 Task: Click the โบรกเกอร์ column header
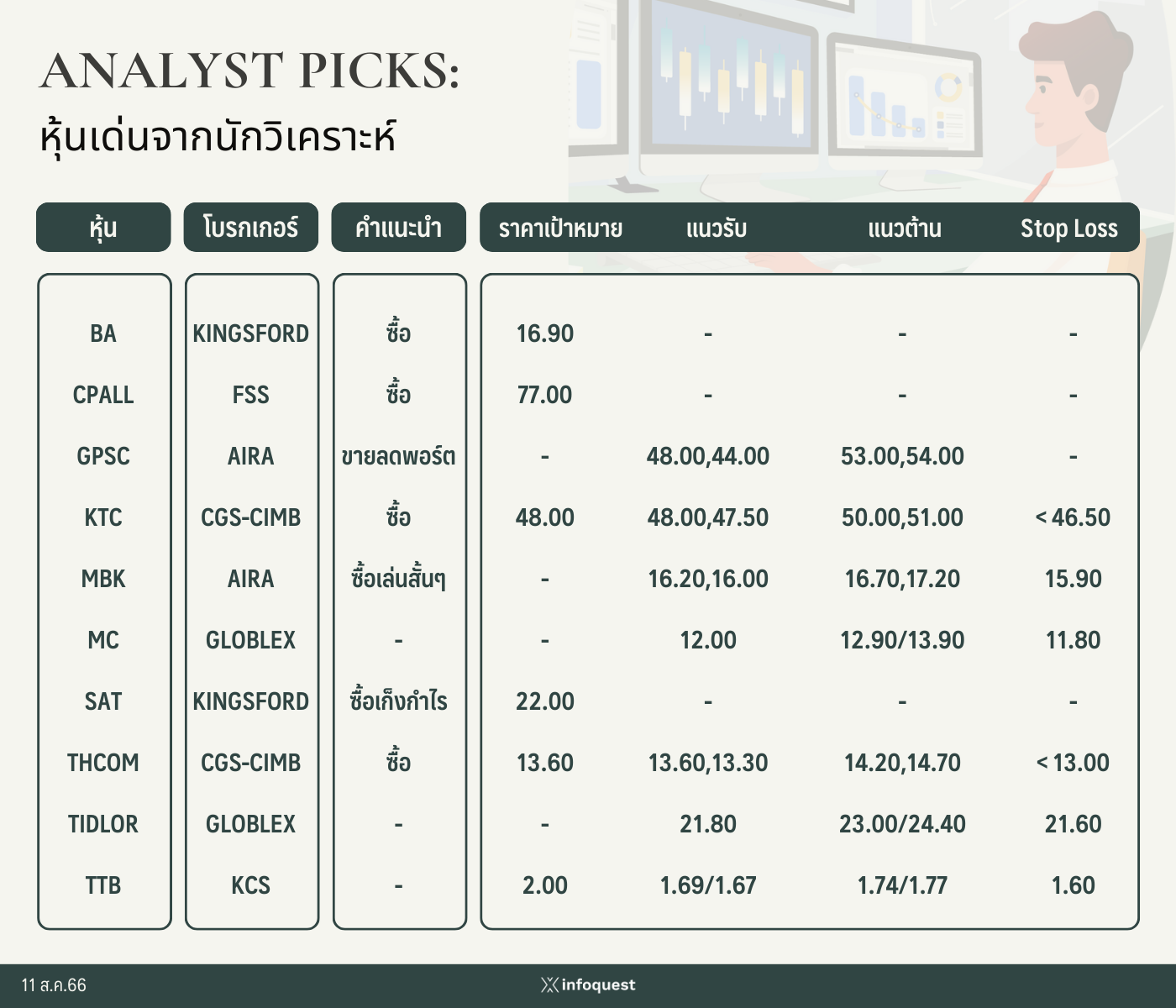(251, 227)
